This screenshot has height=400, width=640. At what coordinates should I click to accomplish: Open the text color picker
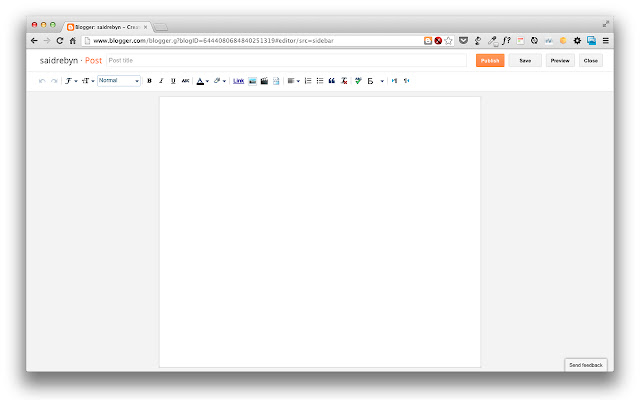(201, 80)
